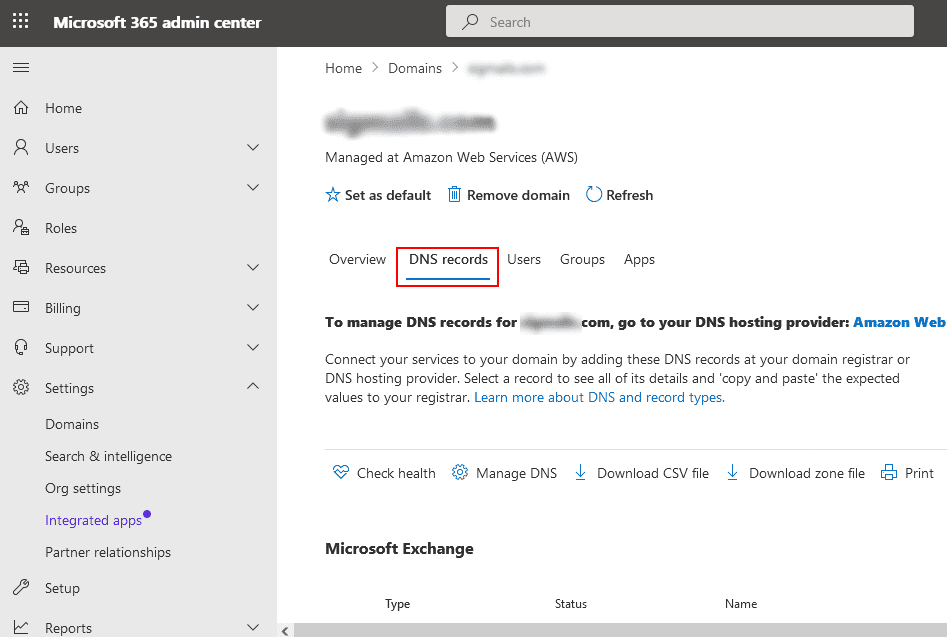Expand the Billing section chevron
Image resolution: width=947 pixels, height=637 pixels.
pos(253,308)
